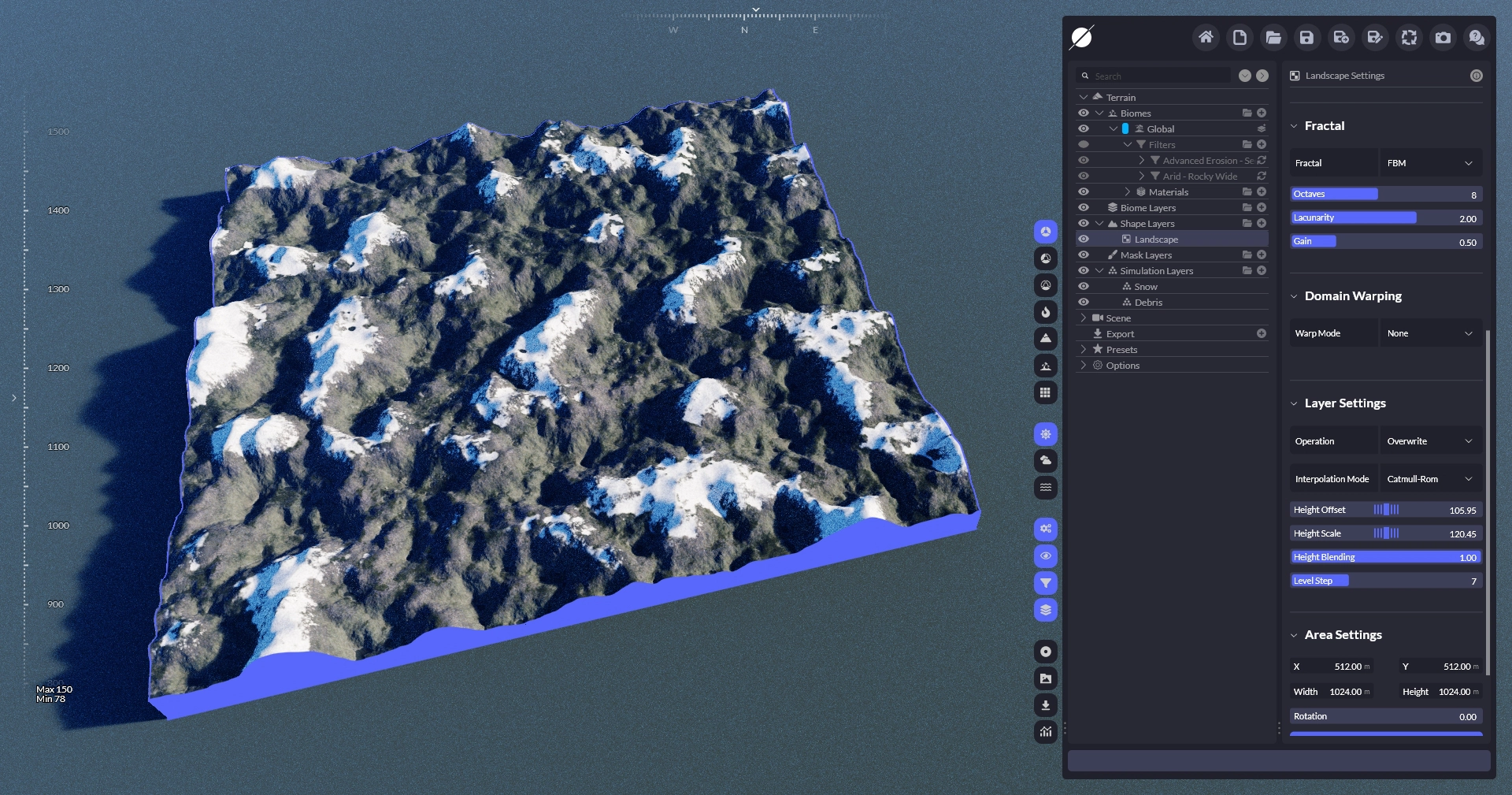1512x795 pixels.
Task: Toggle visibility of the Debris layer
Action: click(x=1084, y=303)
